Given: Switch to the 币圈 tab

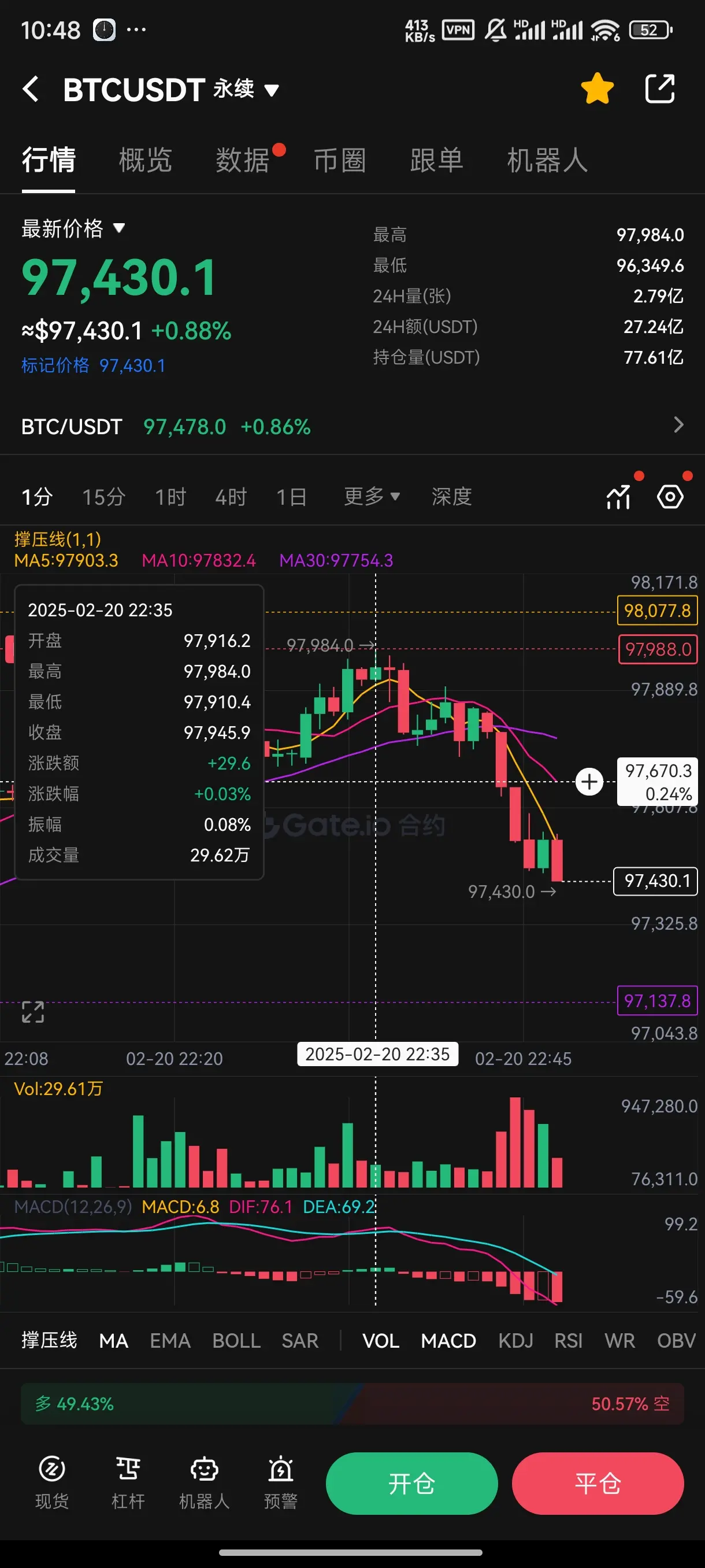Looking at the screenshot, I should [340, 160].
